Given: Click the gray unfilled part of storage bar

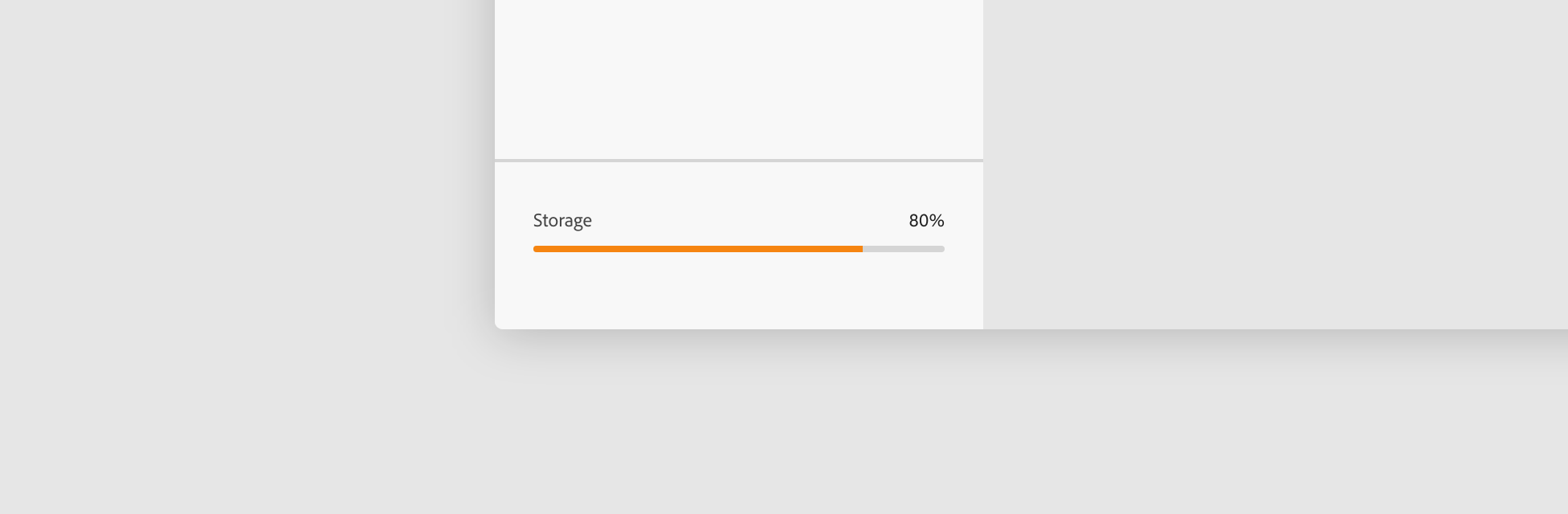Looking at the screenshot, I should (x=904, y=249).
